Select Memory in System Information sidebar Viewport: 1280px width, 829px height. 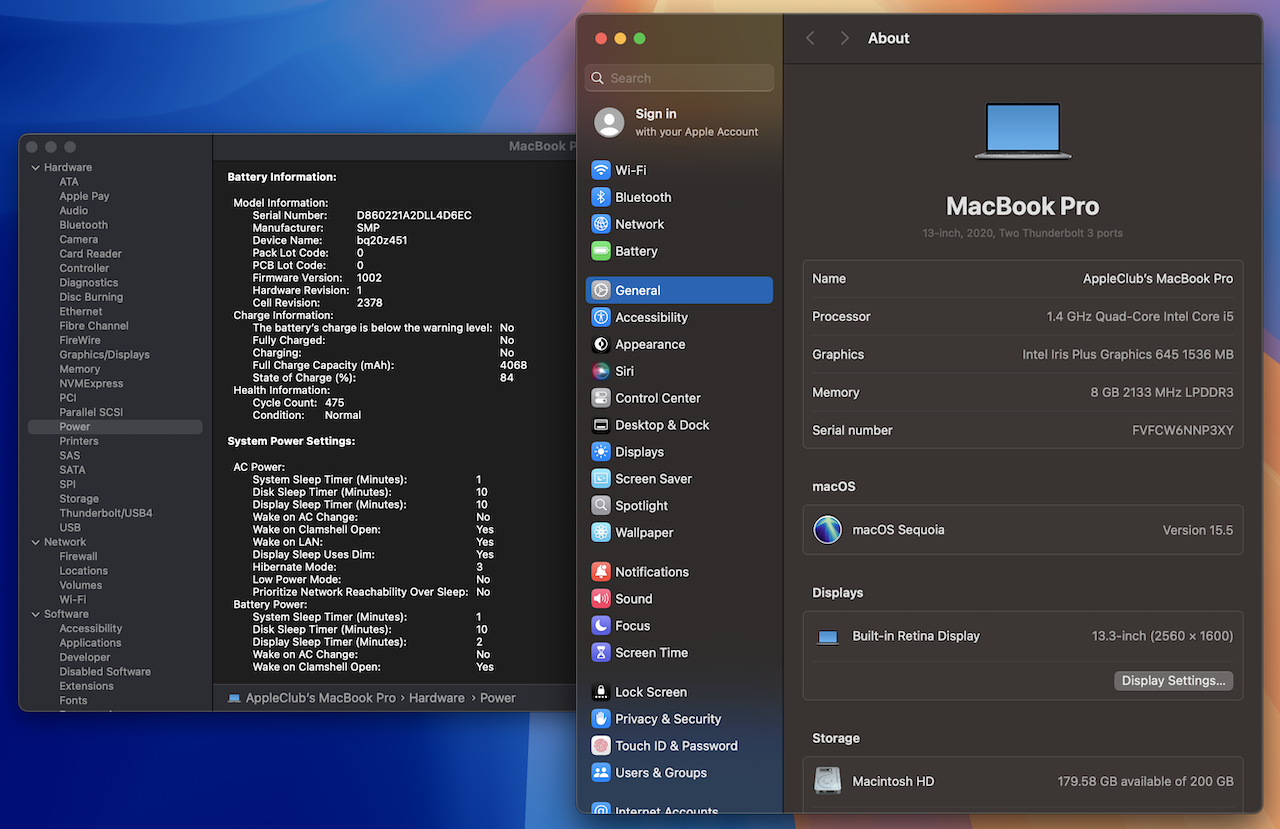point(80,369)
